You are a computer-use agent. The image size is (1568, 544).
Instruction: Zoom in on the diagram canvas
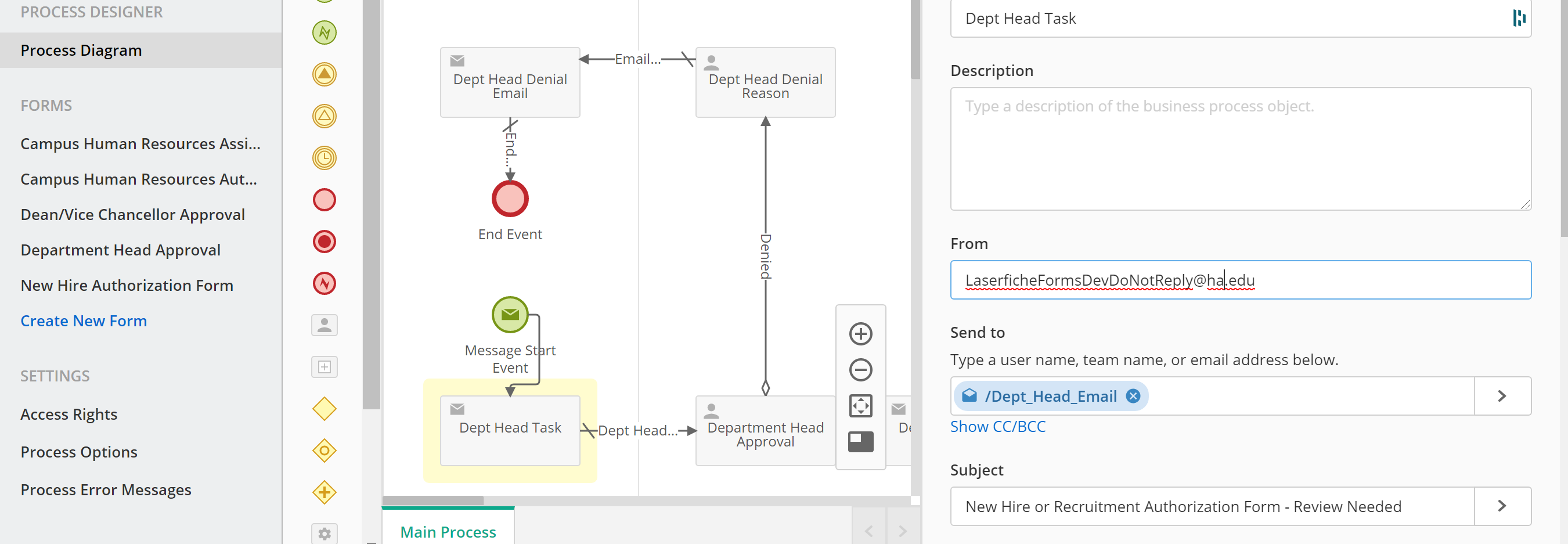click(x=861, y=333)
